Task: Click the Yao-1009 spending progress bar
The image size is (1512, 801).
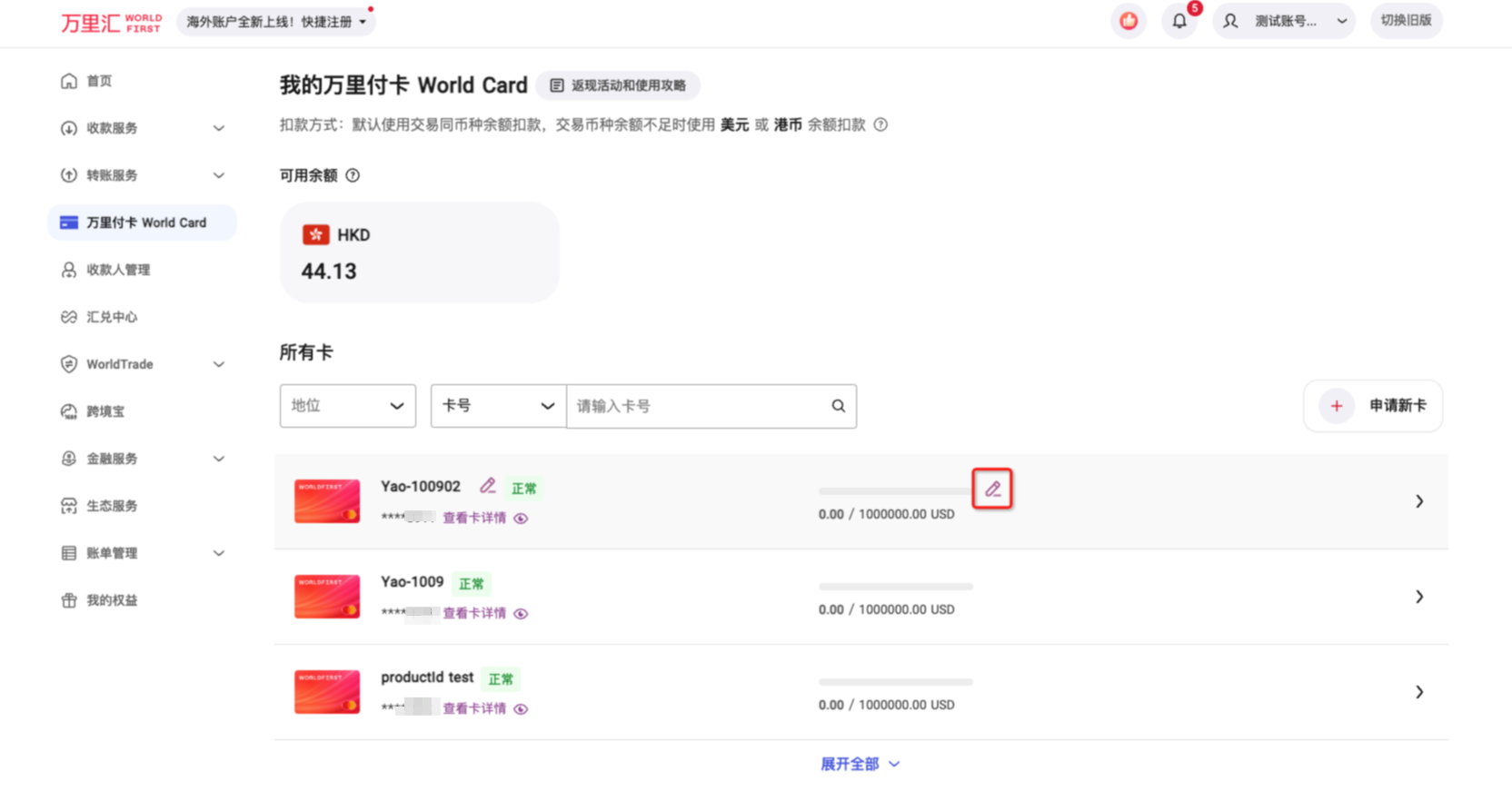Action: pos(896,587)
